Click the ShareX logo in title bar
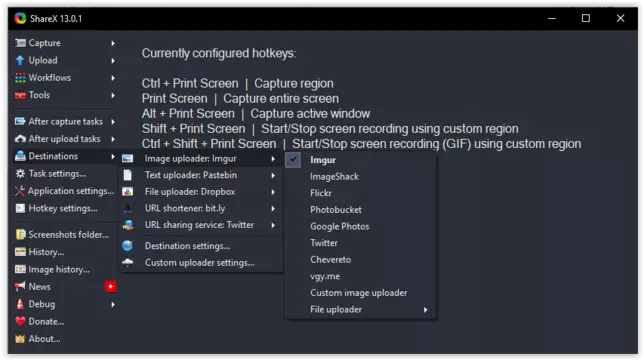644x360 pixels. pyautogui.click(x=20, y=18)
